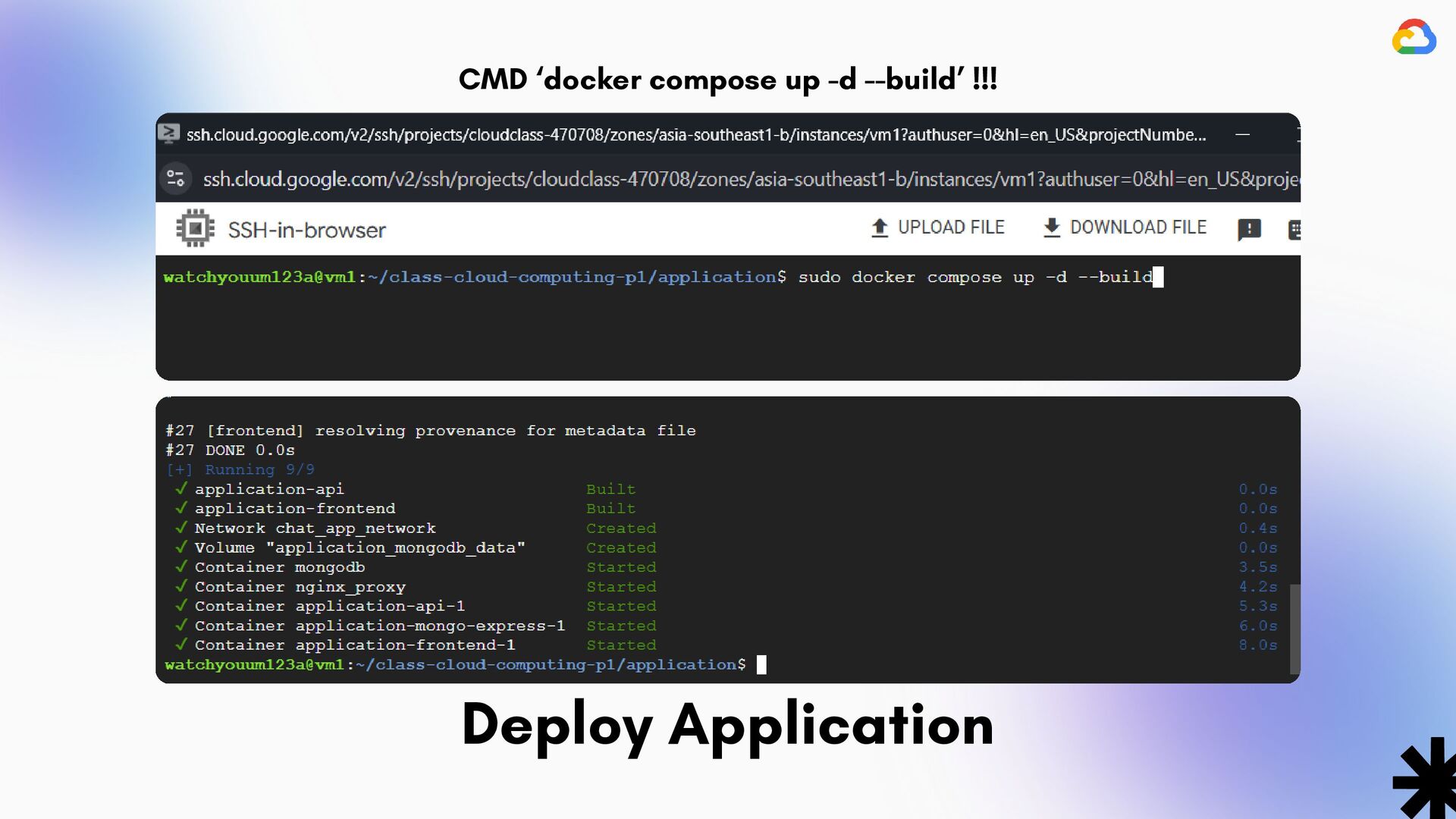This screenshot has width=1456, height=819.
Task: Click the download arrow icon beside DOWNLOAD FILE
Action: pos(1053,227)
